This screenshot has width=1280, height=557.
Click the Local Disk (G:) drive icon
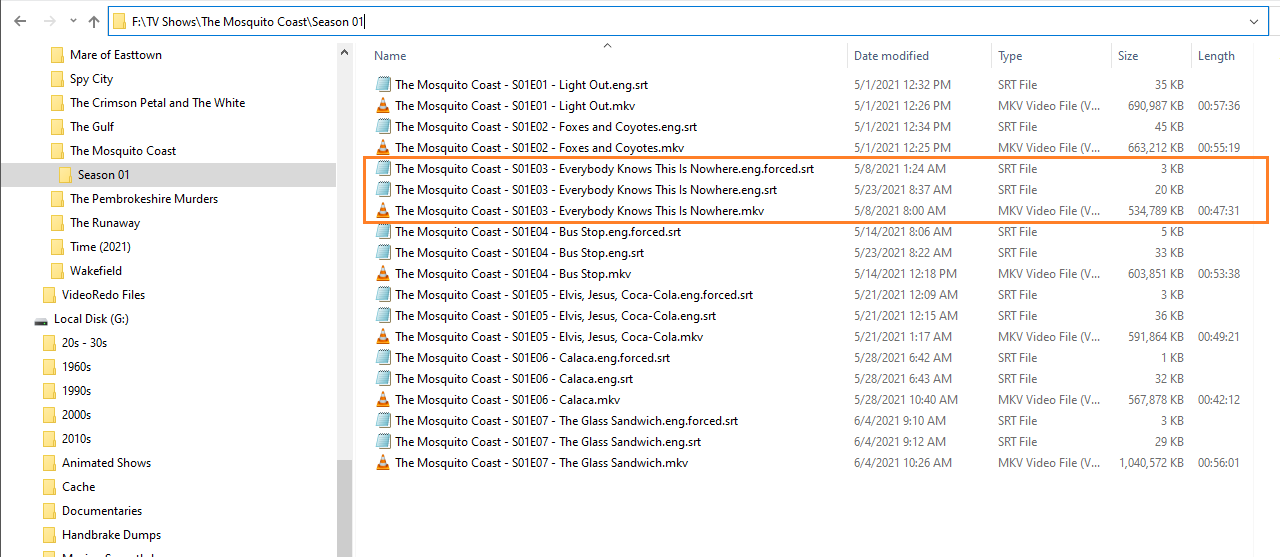click(x=41, y=320)
